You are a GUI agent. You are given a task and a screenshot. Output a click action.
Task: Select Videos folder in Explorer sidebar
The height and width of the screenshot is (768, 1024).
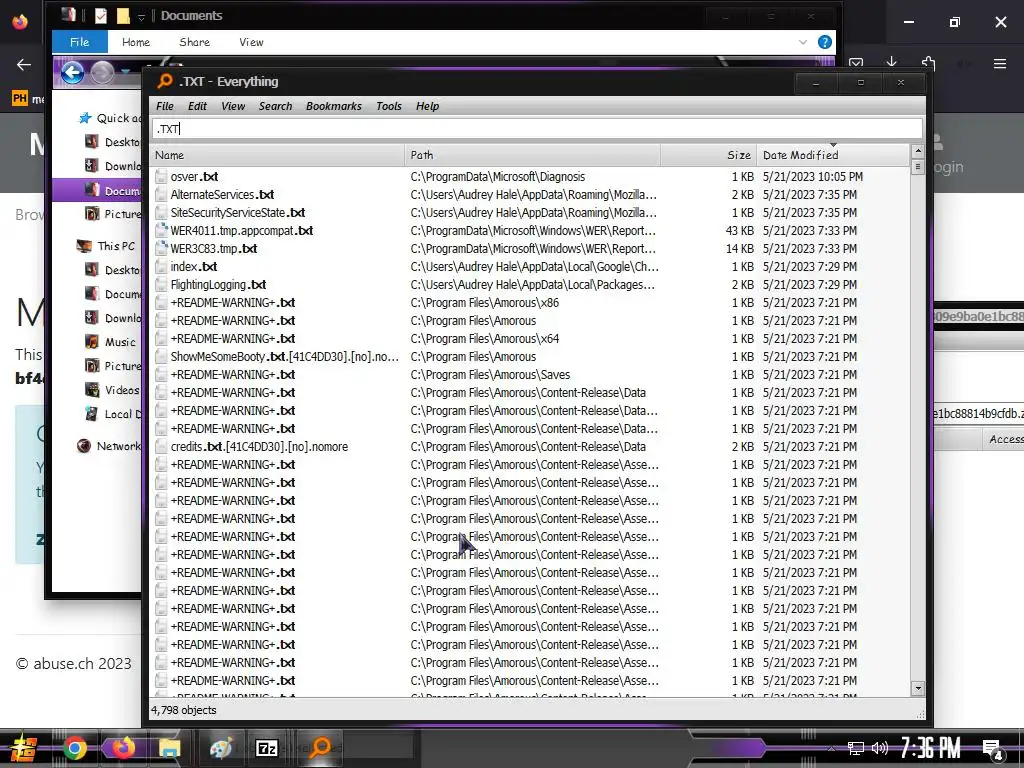click(112, 390)
